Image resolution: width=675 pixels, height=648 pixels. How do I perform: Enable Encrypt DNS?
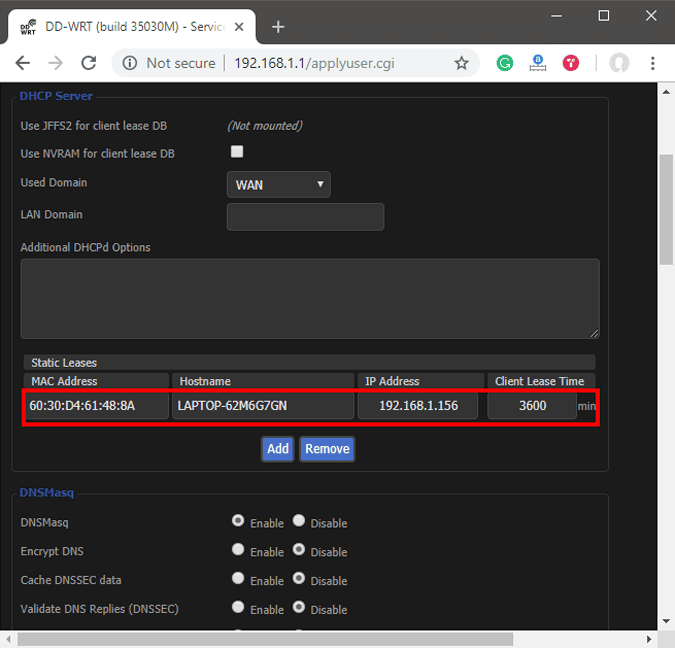tap(238, 549)
